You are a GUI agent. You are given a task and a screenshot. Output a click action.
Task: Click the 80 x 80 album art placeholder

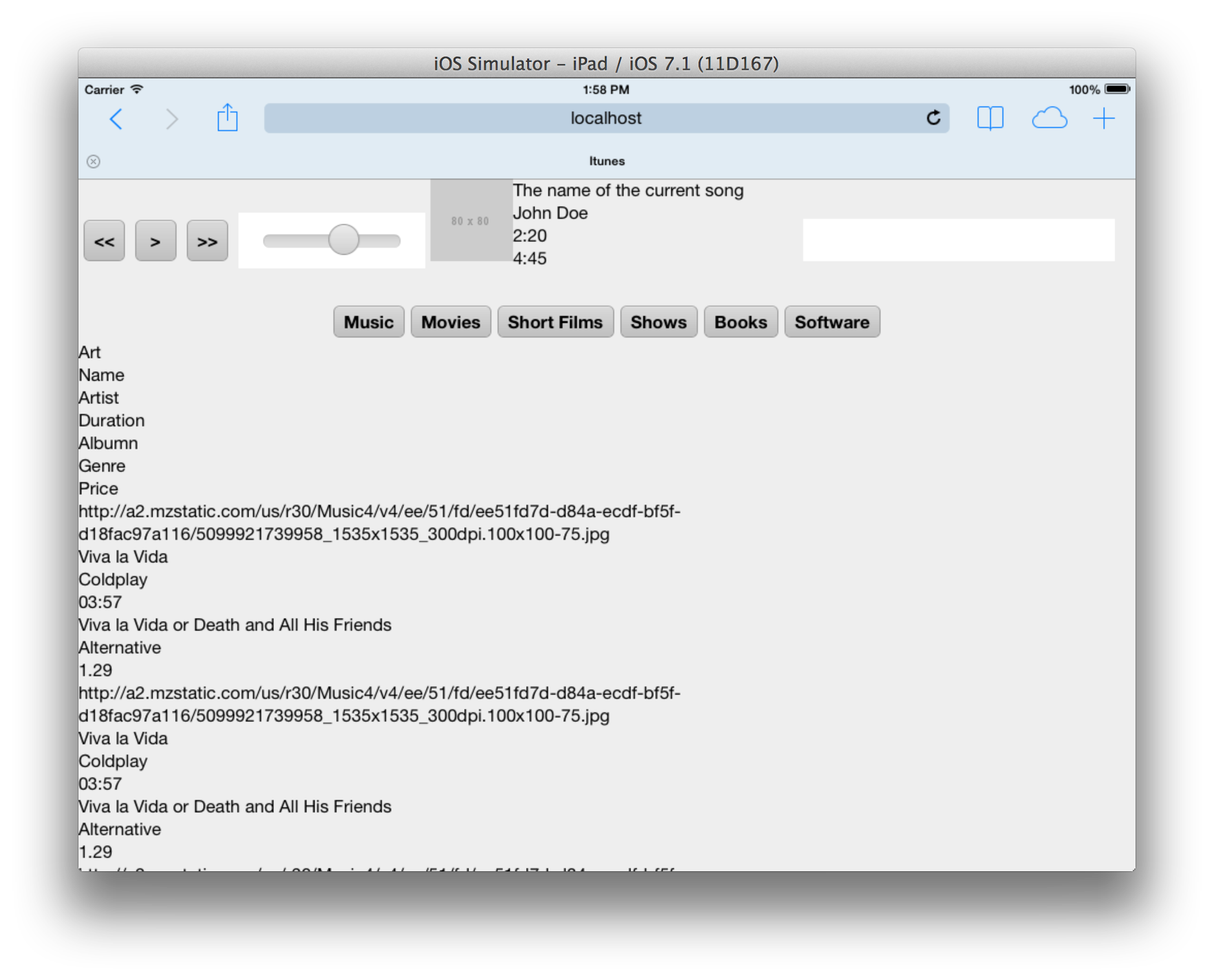click(x=471, y=220)
